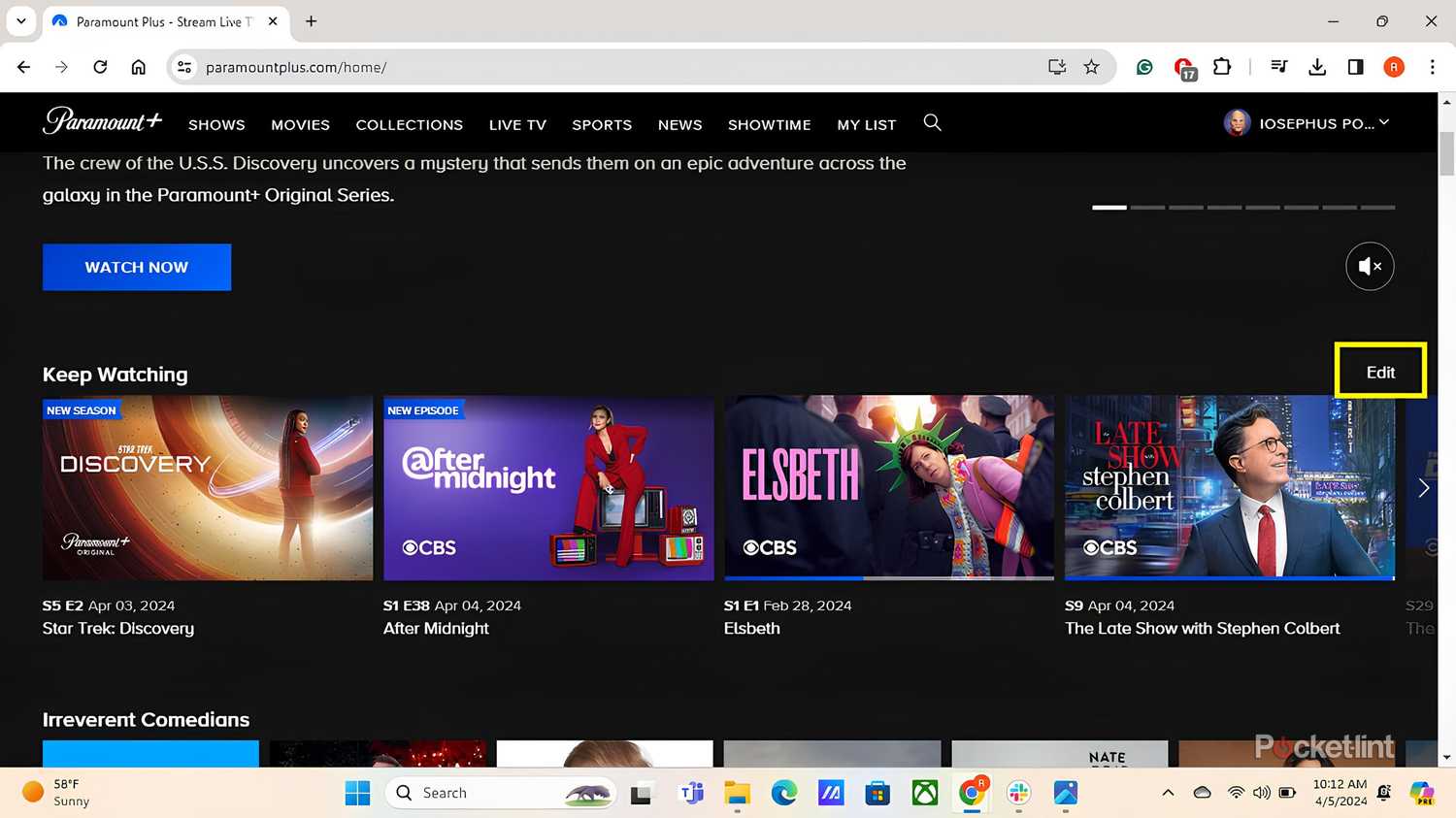
Task: Open Chrome downloads icon
Action: tap(1316, 67)
